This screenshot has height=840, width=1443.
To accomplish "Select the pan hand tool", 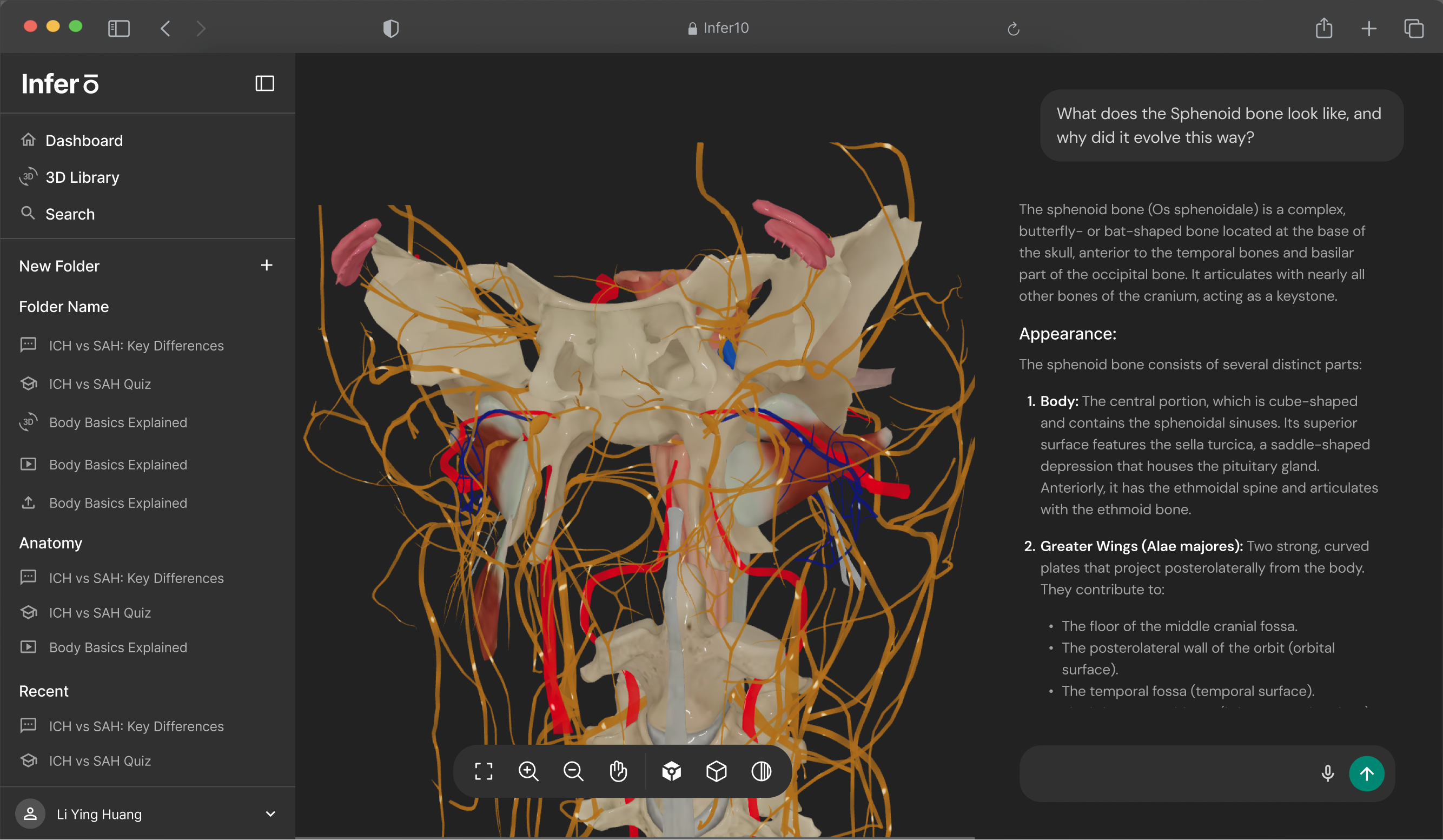I will 618,771.
